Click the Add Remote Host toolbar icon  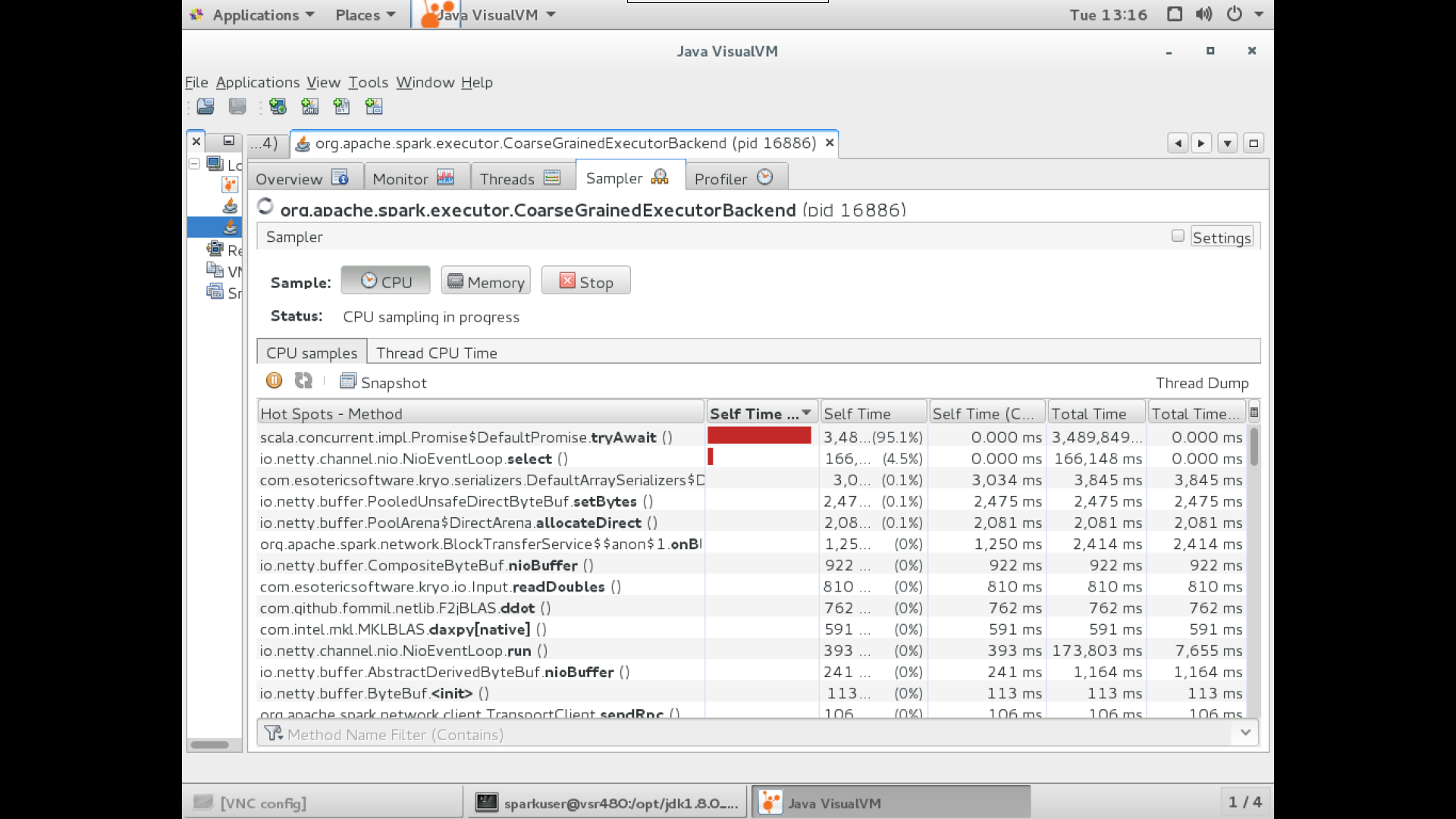coord(278,106)
